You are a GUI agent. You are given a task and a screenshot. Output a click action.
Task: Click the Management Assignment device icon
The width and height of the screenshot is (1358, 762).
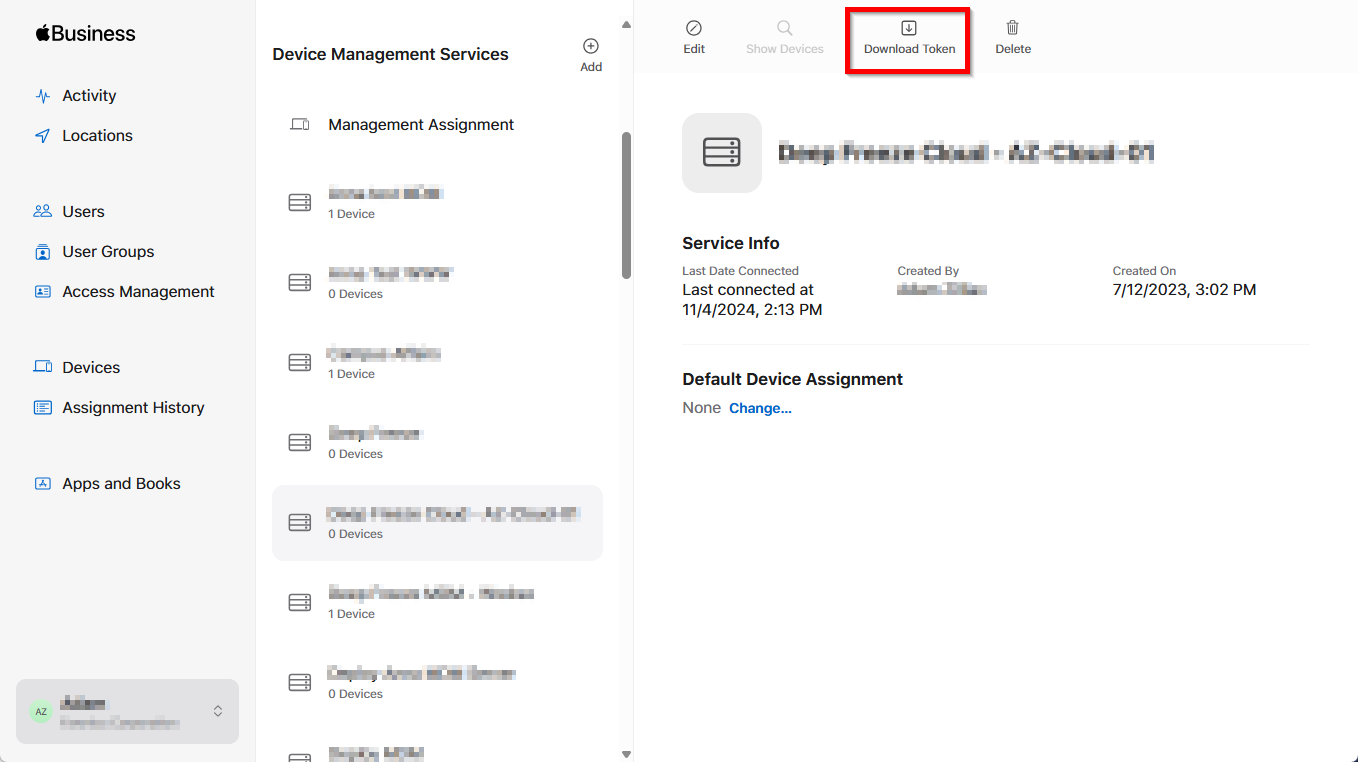[300, 125]
